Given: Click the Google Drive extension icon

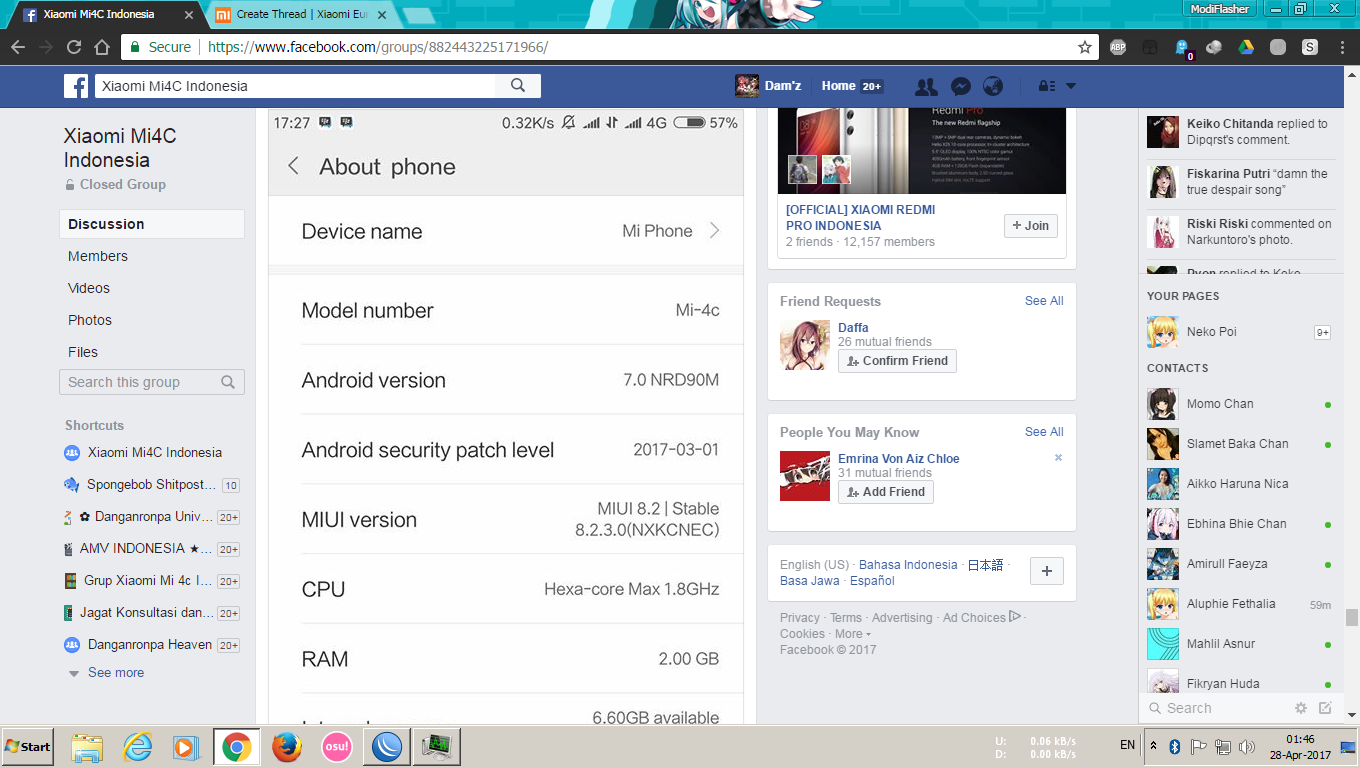Looking at the screenshot, I should pos(1246,47).
